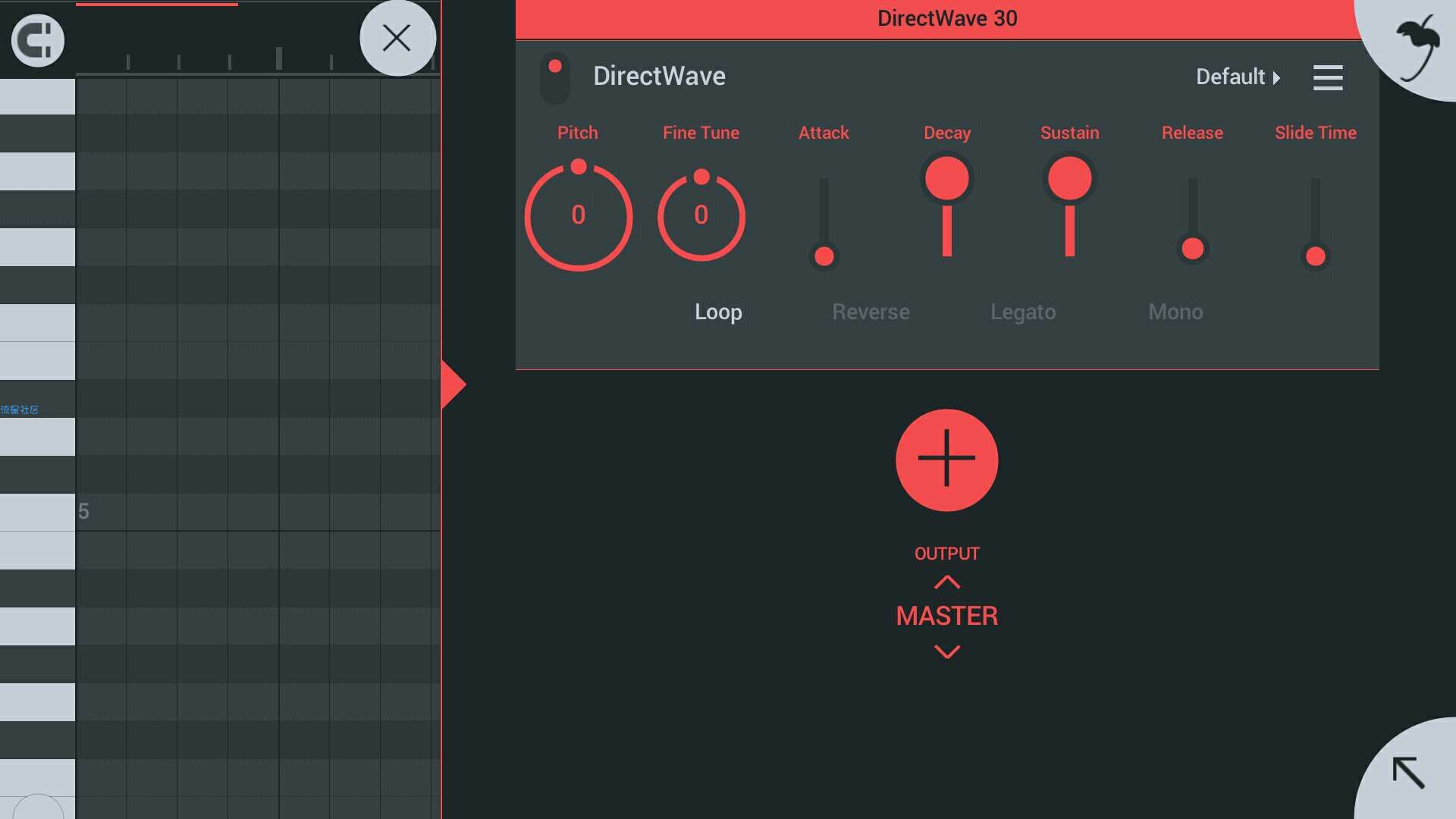1456x819 pixels.
Task: Tap the undo-style icon at top left
Action: click(x=38, y=40)
